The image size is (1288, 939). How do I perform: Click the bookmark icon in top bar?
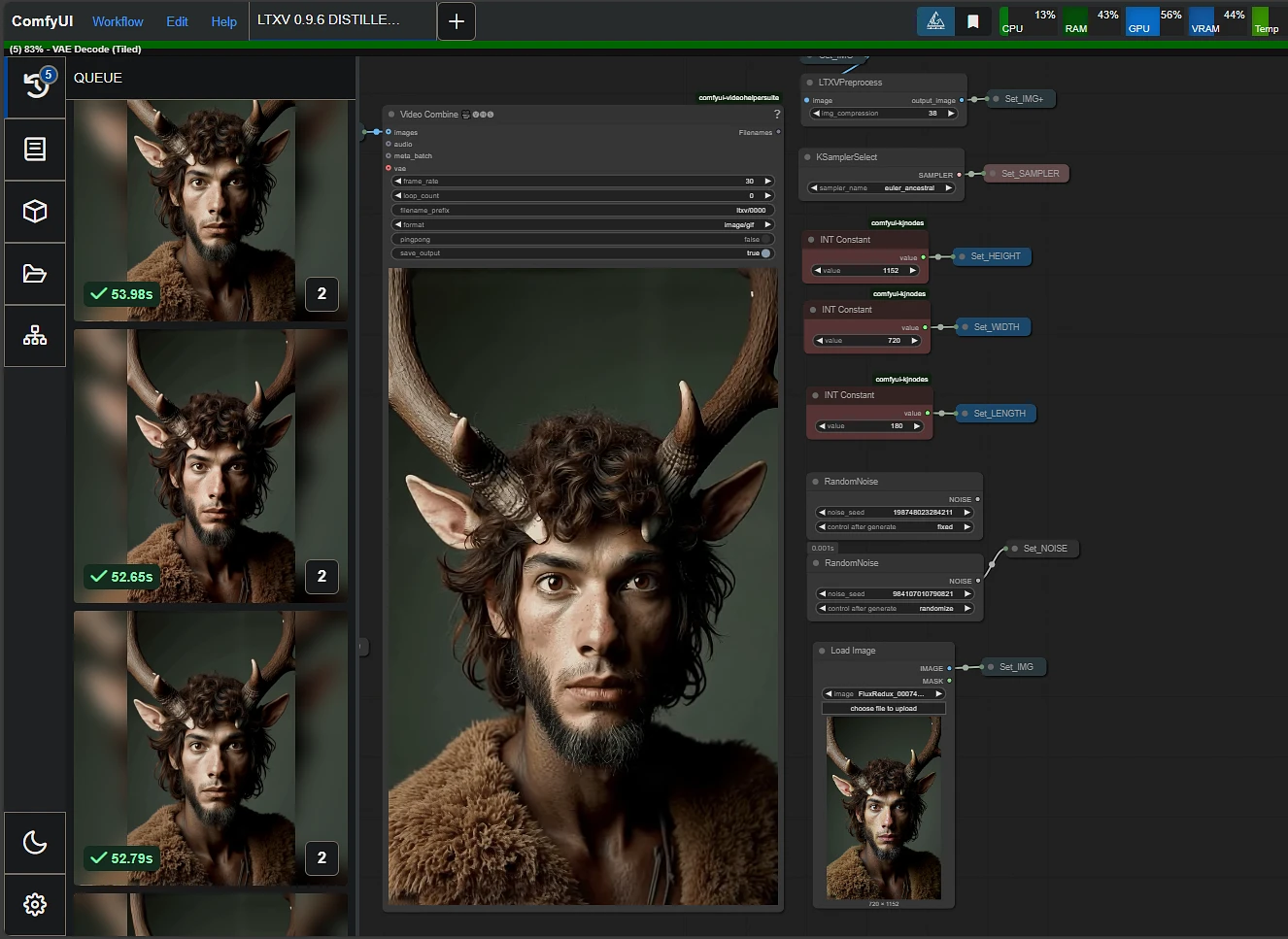pos(973,21)
